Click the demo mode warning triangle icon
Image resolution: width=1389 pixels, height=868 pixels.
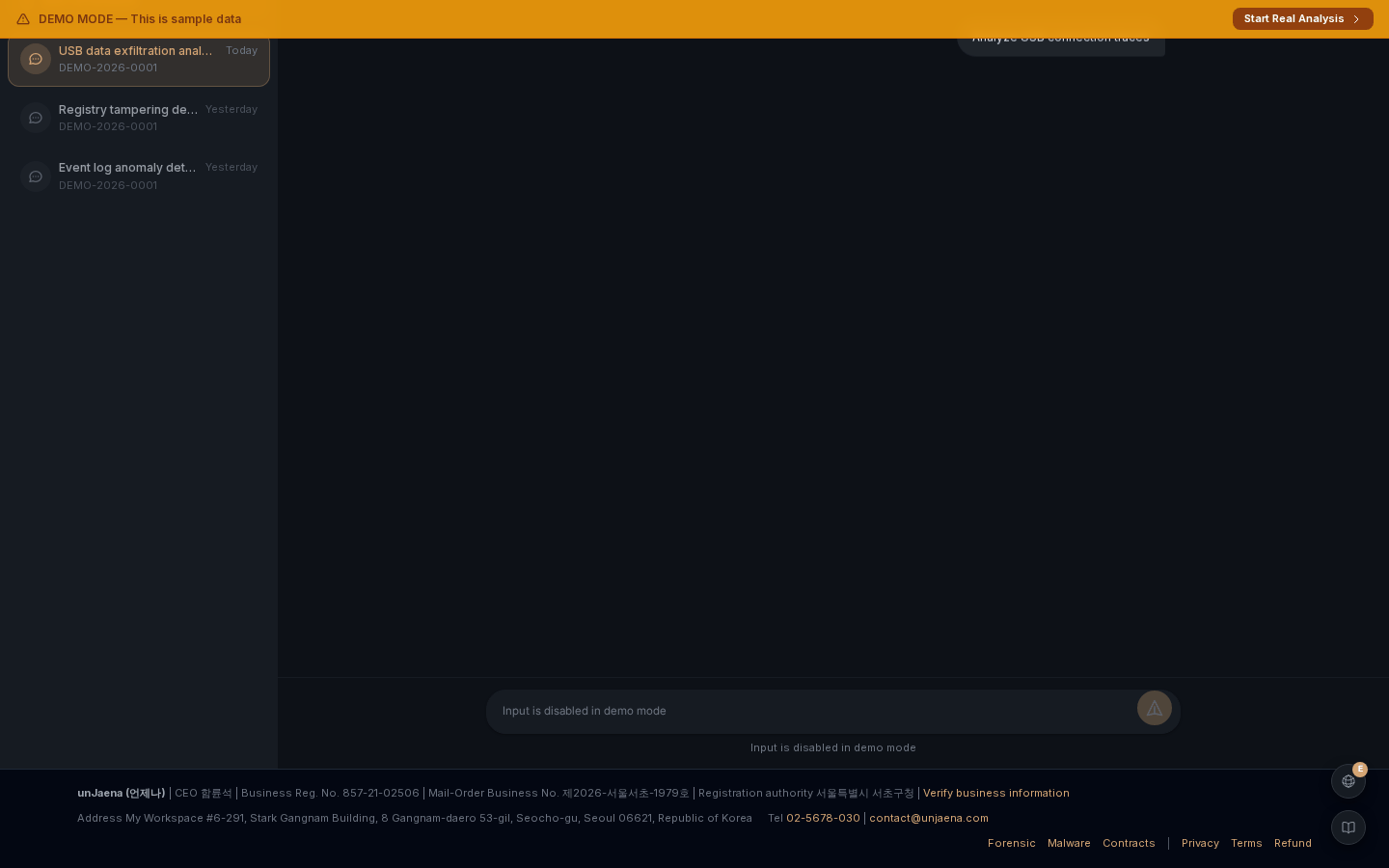click(23, 19)
